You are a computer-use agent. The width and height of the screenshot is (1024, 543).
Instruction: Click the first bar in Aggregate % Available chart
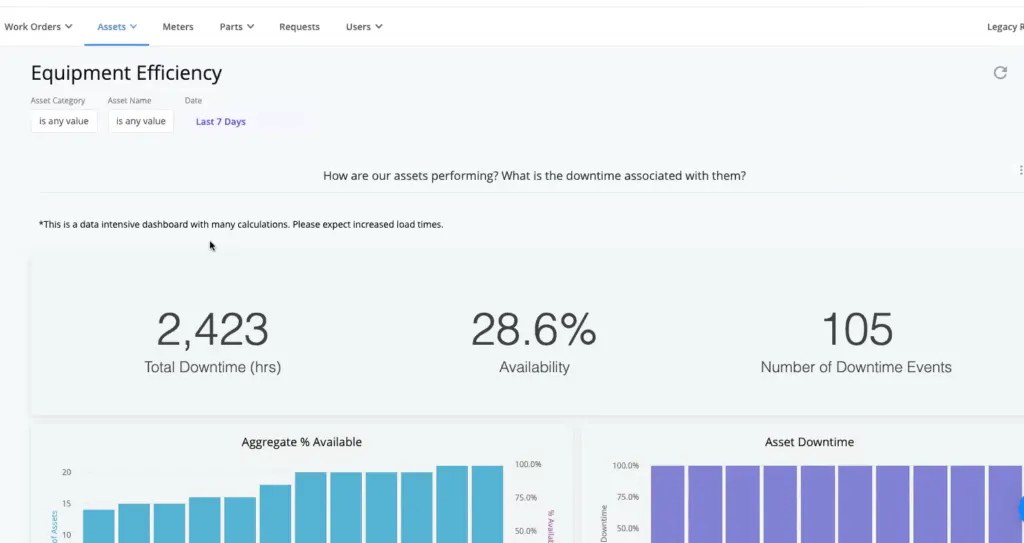(x=98, y=526)
